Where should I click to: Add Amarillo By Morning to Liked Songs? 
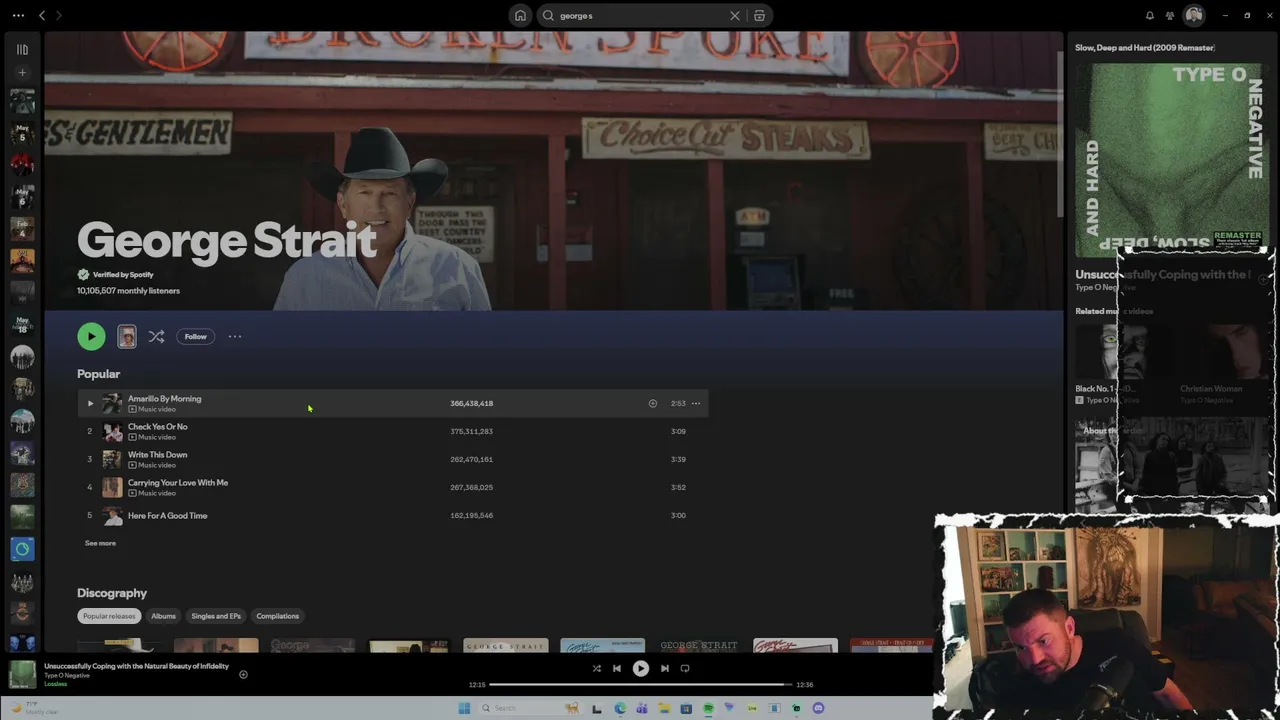653,403
